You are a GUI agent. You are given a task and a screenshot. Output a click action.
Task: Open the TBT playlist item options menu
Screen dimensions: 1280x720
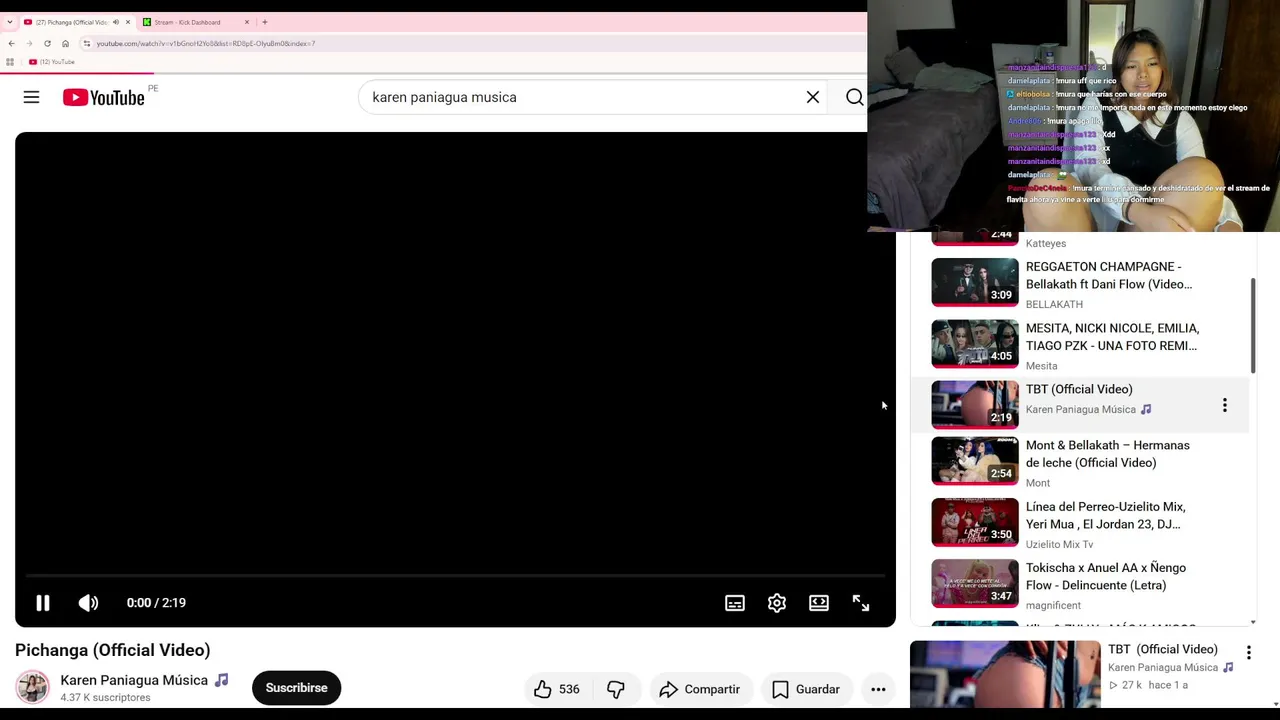pyautogui.click(x=1224, y=405)
